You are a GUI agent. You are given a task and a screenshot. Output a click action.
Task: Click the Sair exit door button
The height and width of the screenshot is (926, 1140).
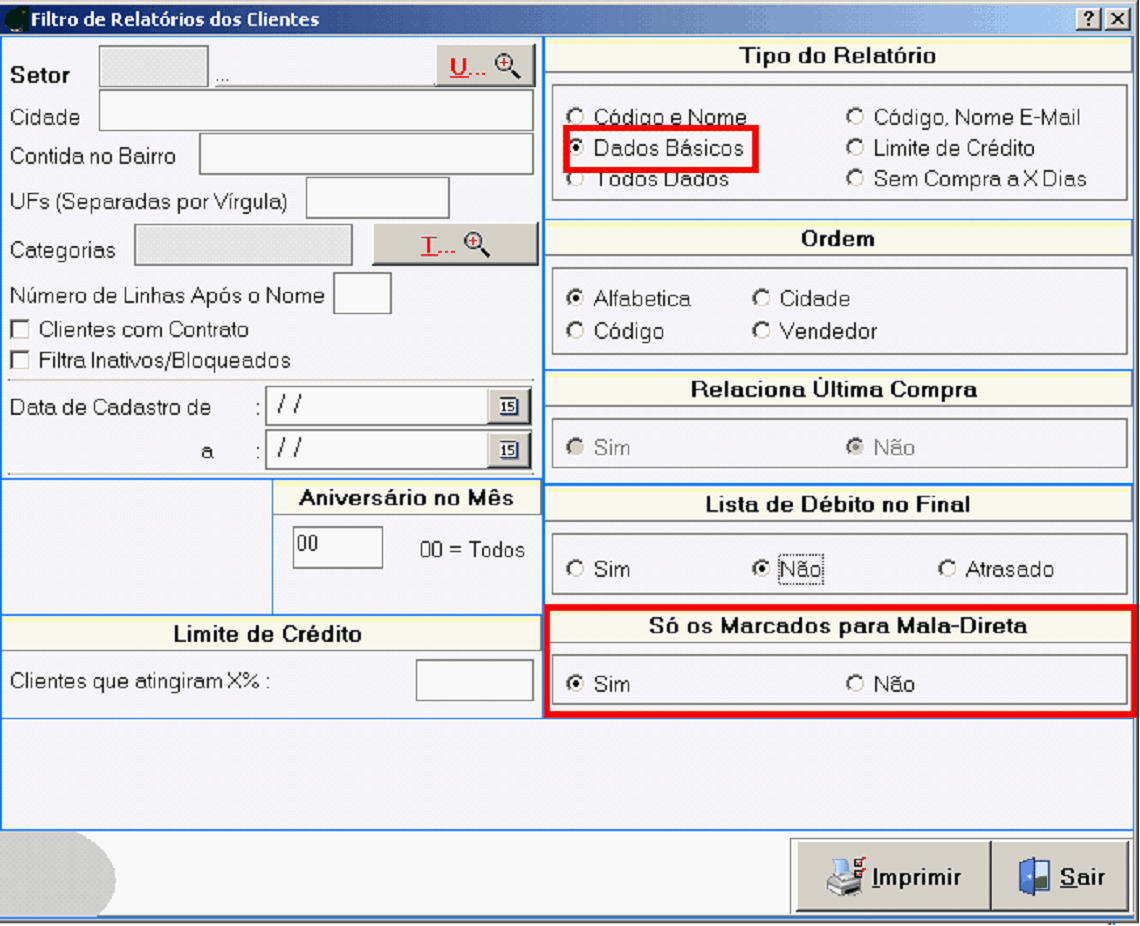(1062, 877)
